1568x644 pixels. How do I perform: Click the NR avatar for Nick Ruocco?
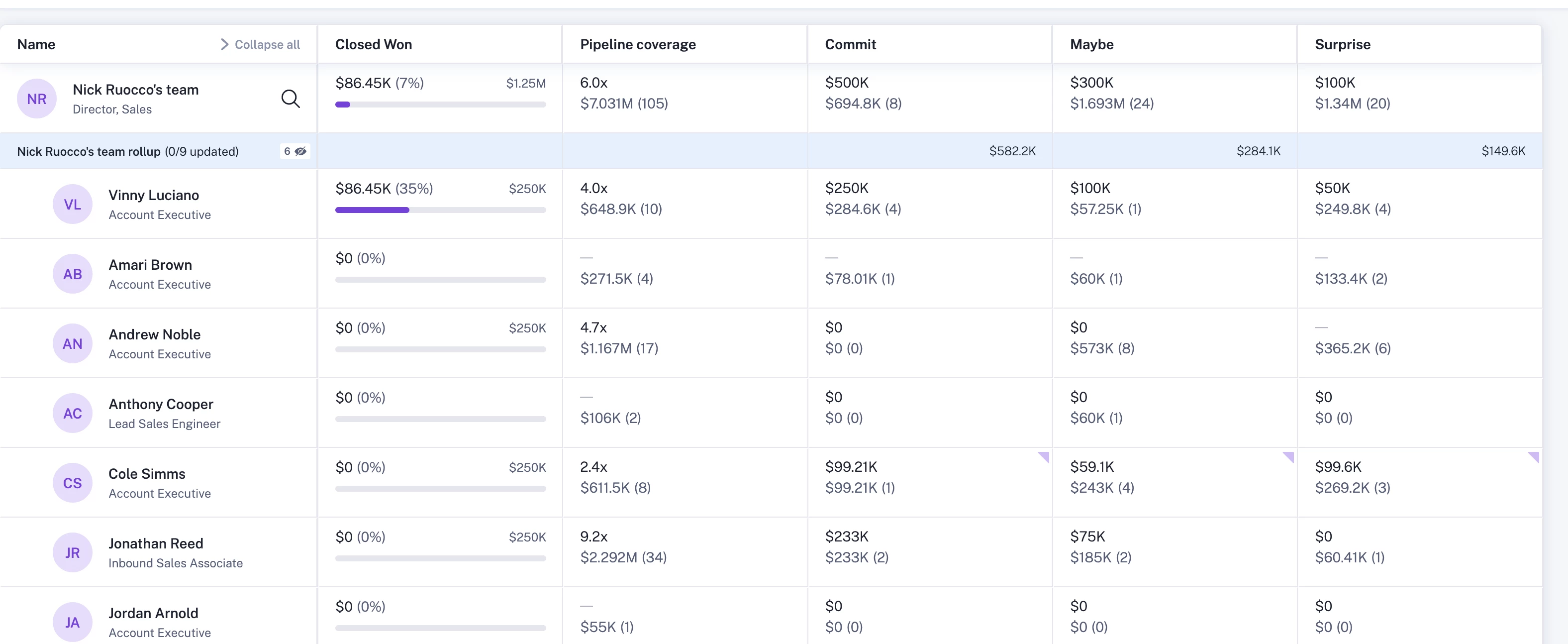coord(36,99)
